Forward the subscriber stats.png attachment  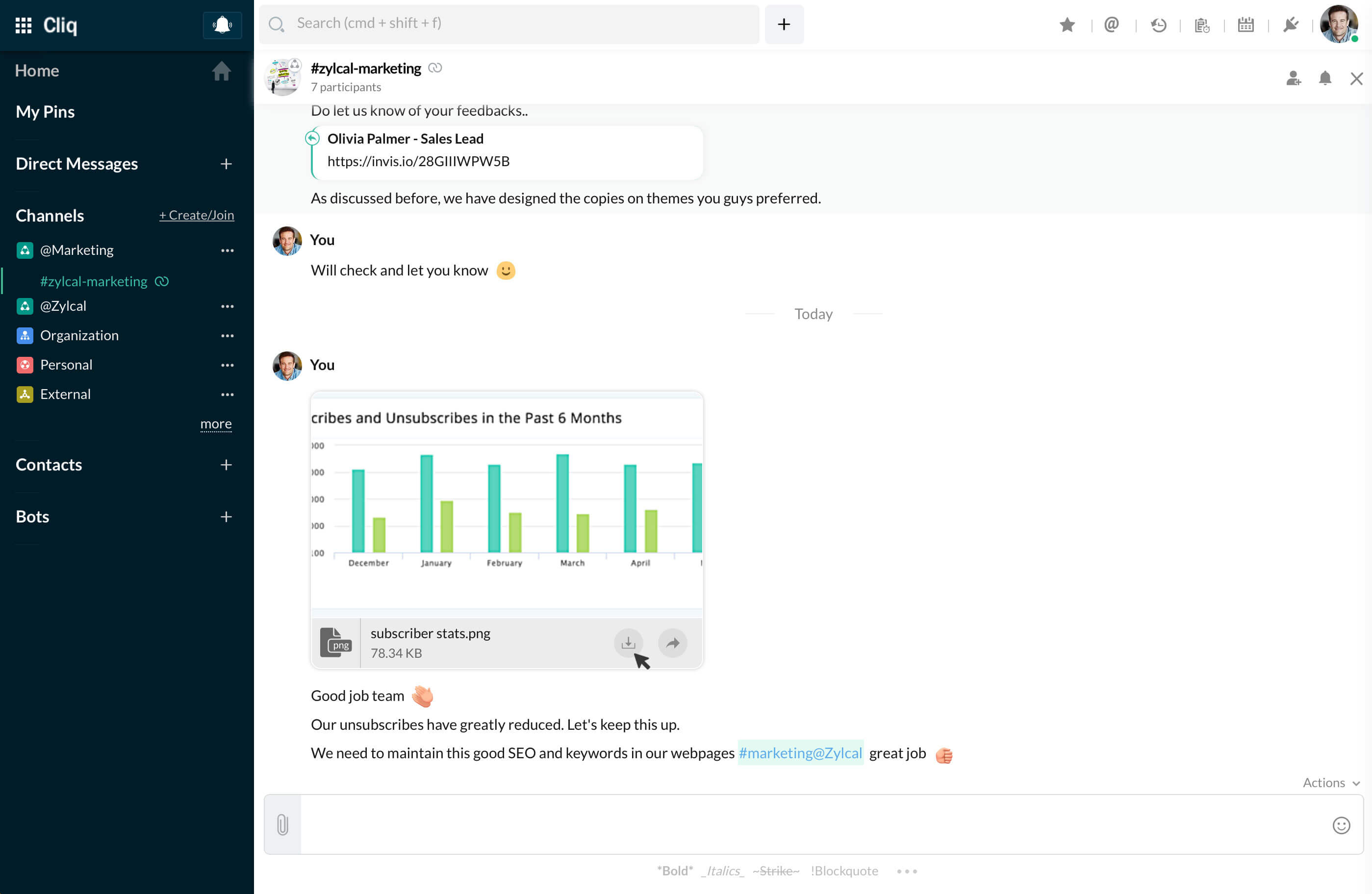(672, 642)
